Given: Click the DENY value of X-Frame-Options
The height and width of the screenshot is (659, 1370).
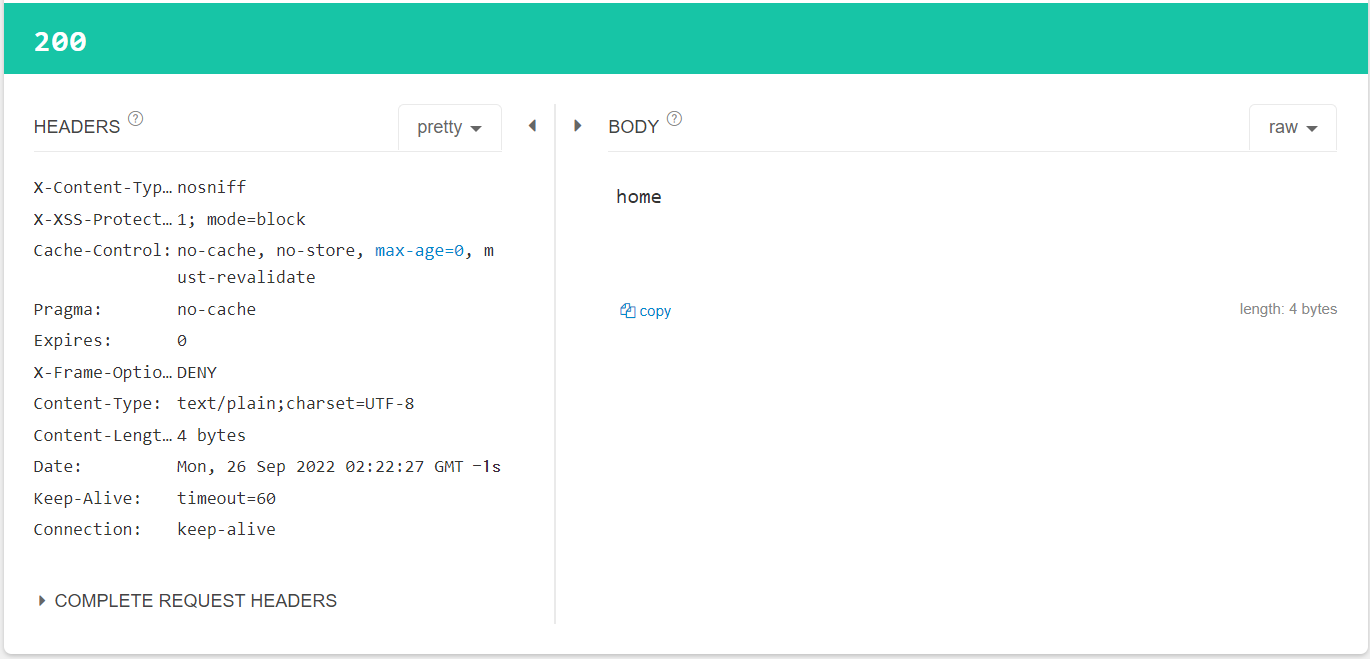Looking at the screenshot, I should [x=197, y=373].
